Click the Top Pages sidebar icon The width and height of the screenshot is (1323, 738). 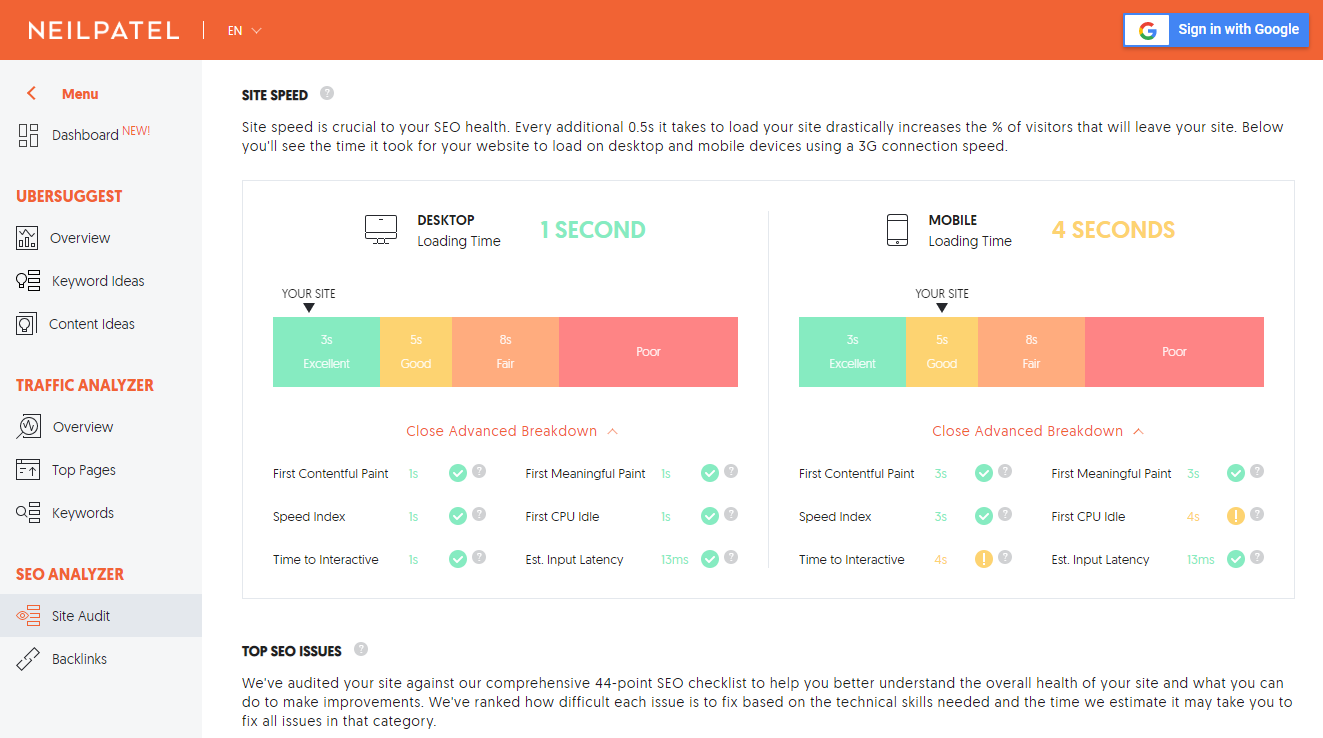click(x=28, y=470)
